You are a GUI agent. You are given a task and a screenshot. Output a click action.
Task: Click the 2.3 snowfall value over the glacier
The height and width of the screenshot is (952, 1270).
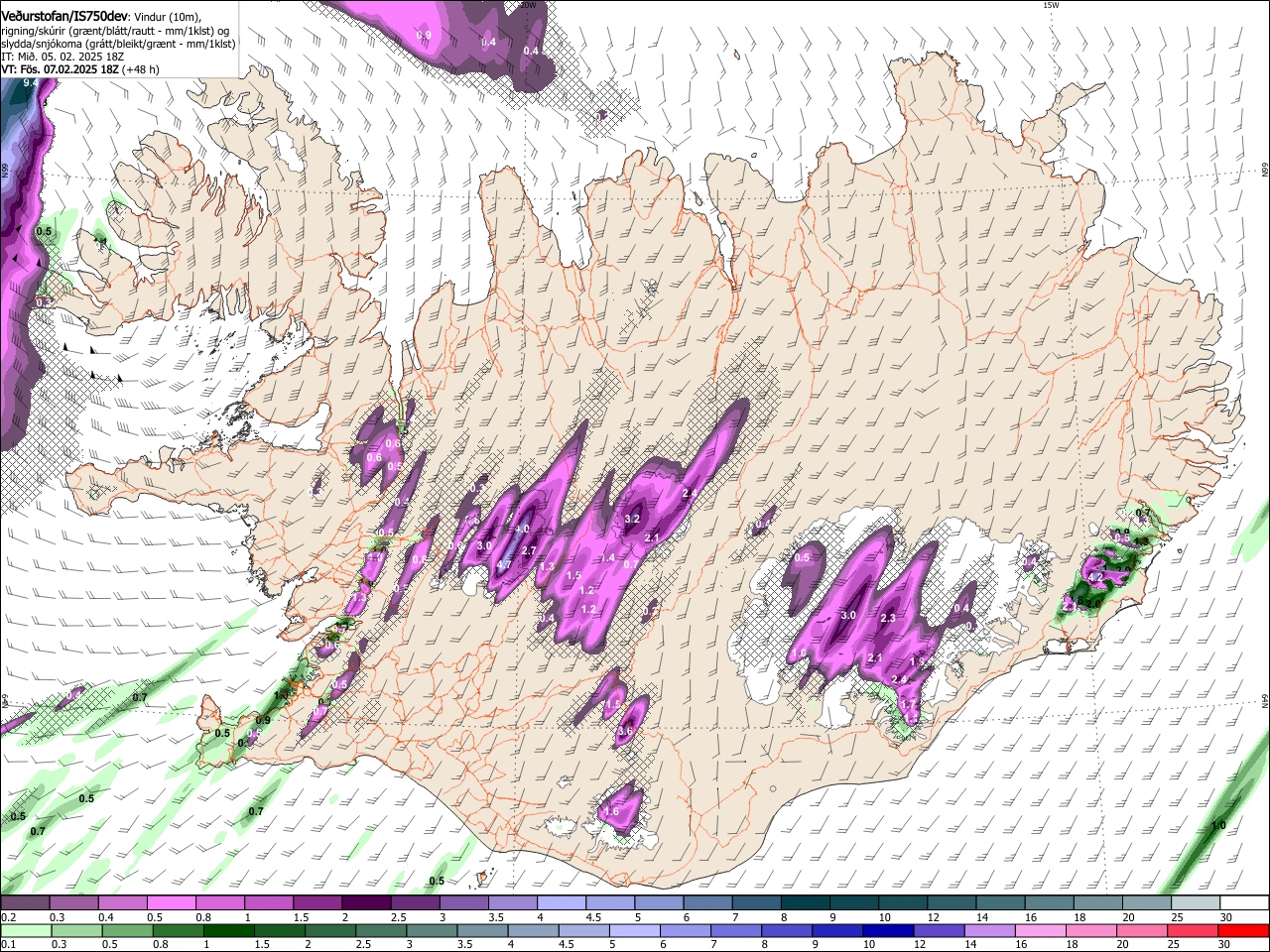888,618
